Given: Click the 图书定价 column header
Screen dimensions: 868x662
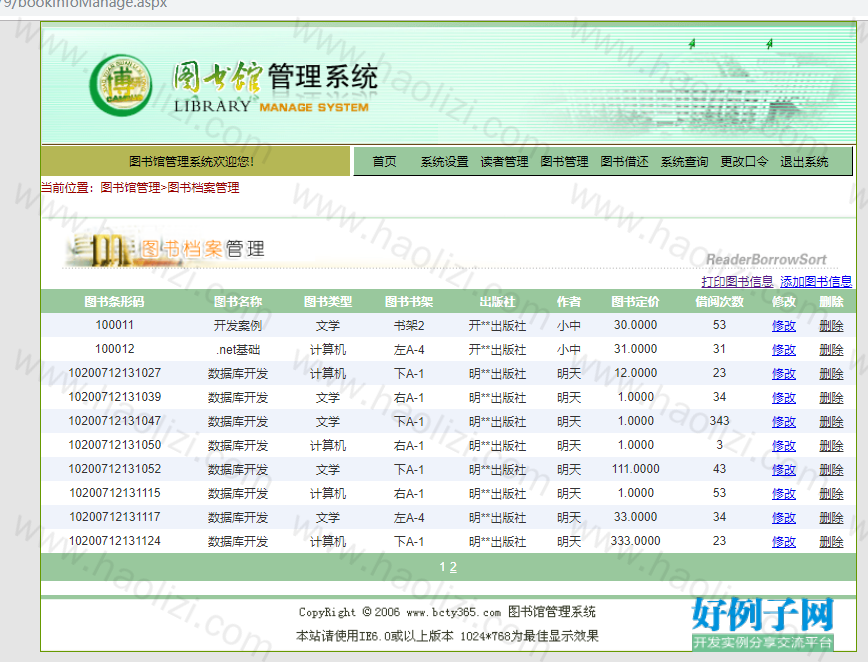Looking at the screenshot, I should click(x=635, y=302).
